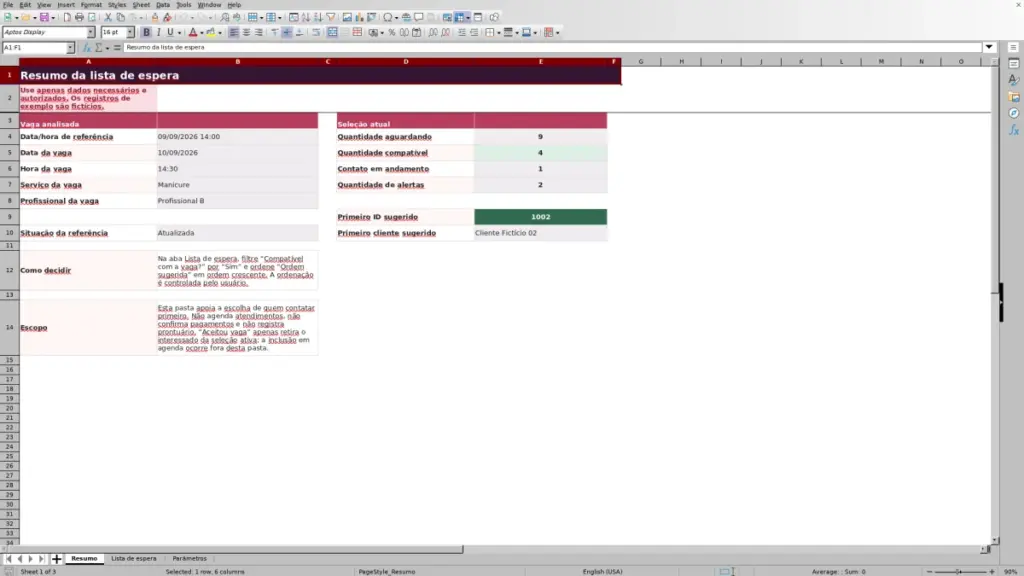This screenshot has height=576, width=1024.
Task: Click the font color red A swatch
Action: (193, 33)
